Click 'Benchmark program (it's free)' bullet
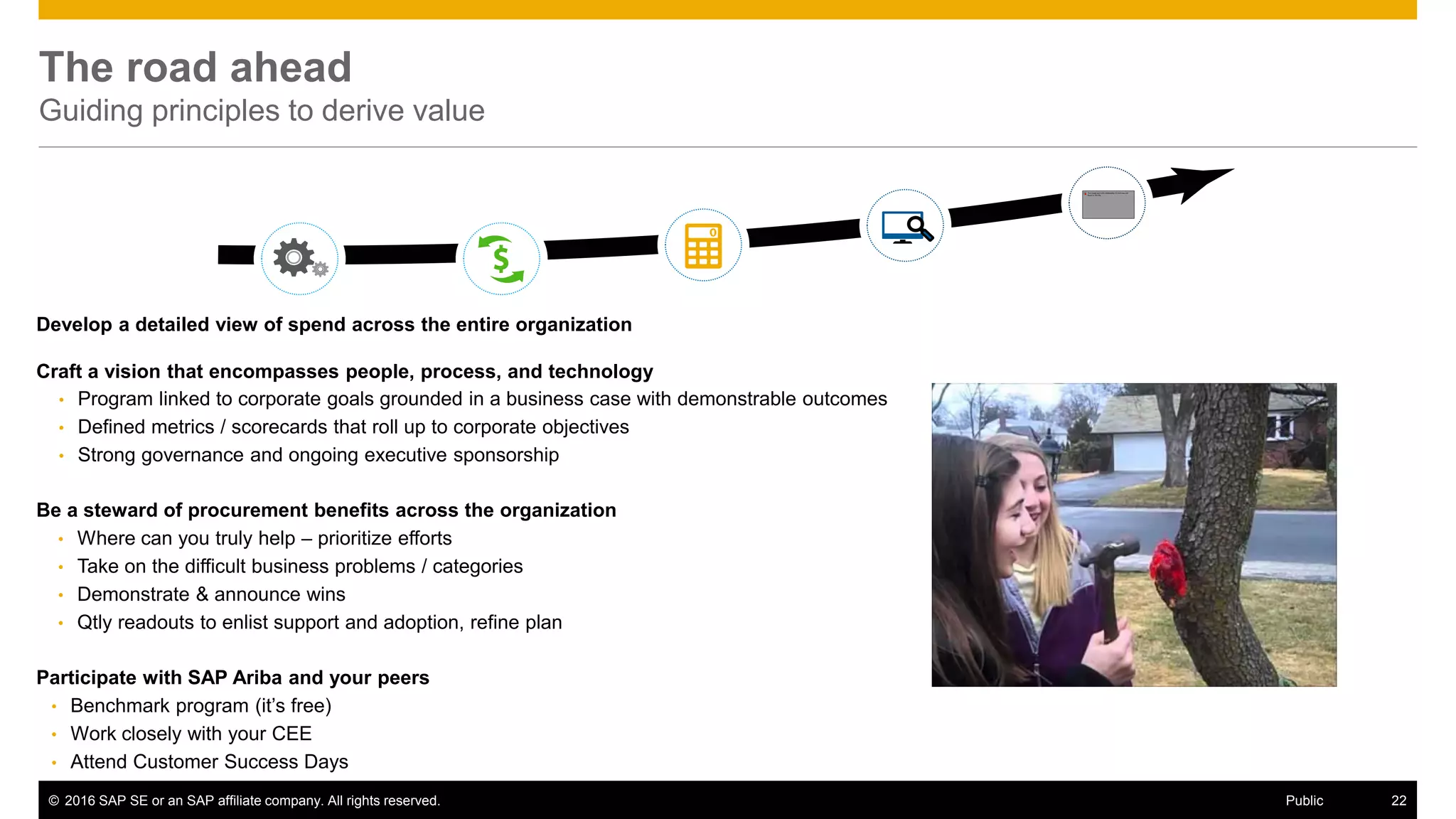Screen dimensions: 1456x819 click(x=200, y=706)
